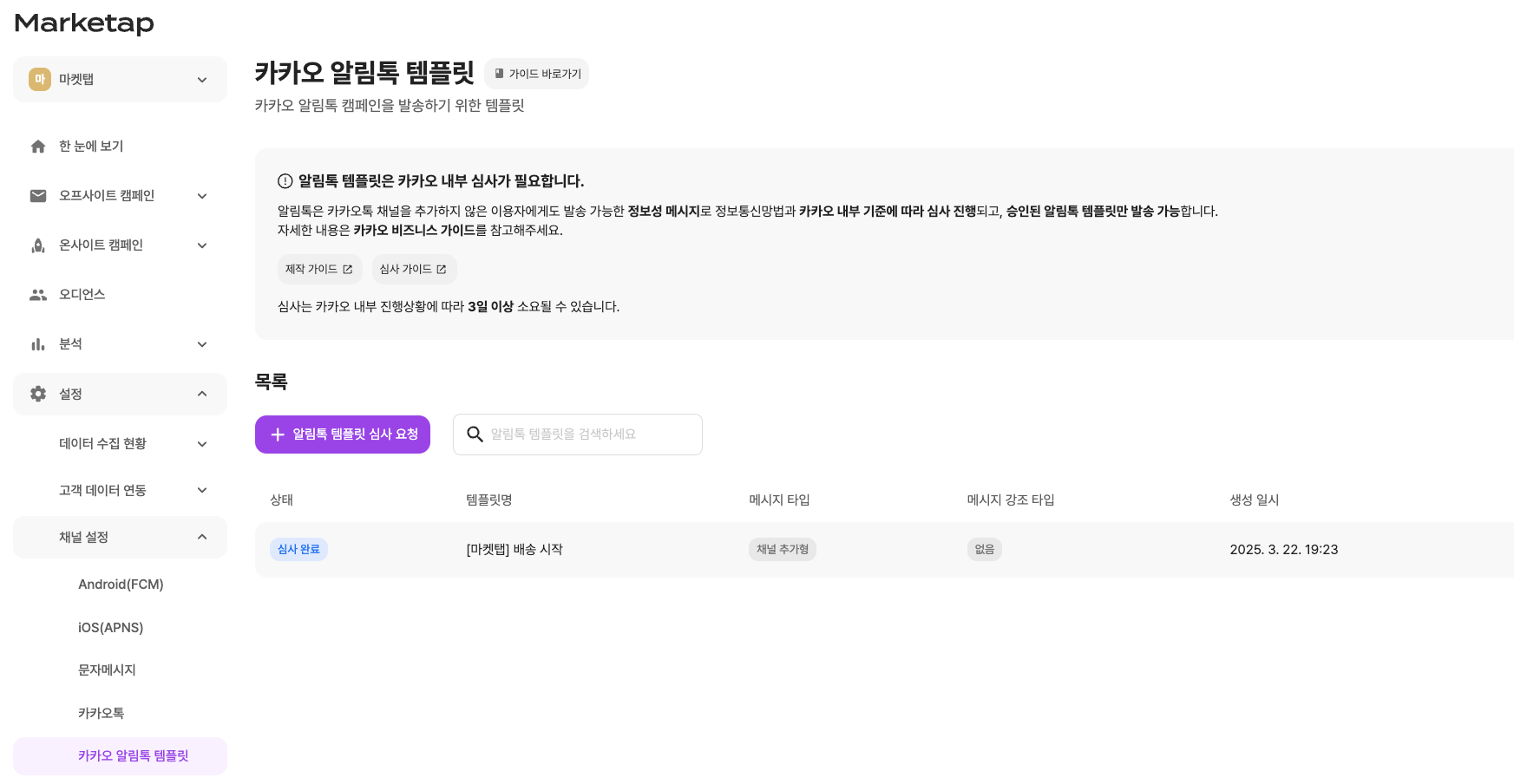Open the 가이드 바로가기 button

pos(537,75)
